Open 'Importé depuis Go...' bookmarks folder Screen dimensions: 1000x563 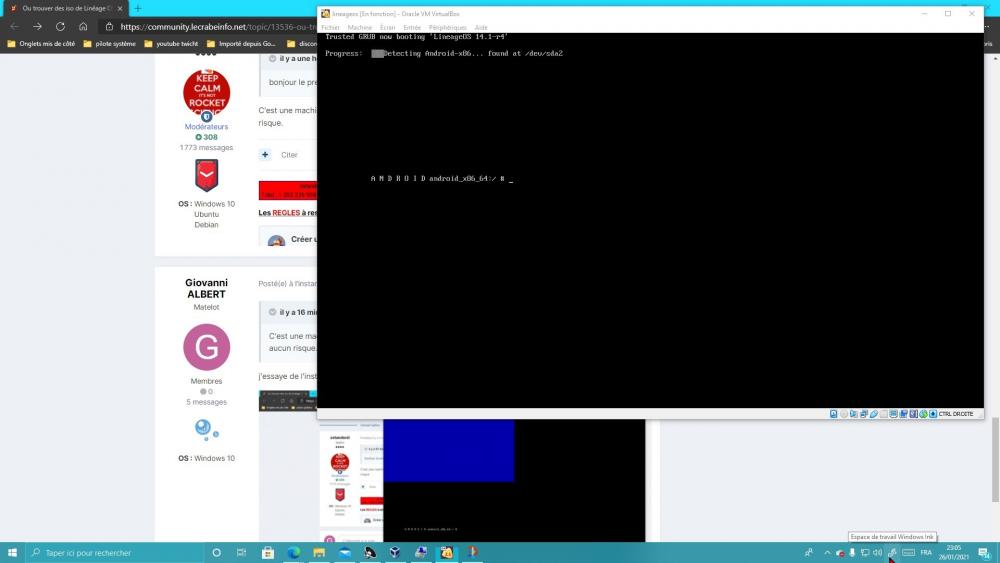click(241, 44)
